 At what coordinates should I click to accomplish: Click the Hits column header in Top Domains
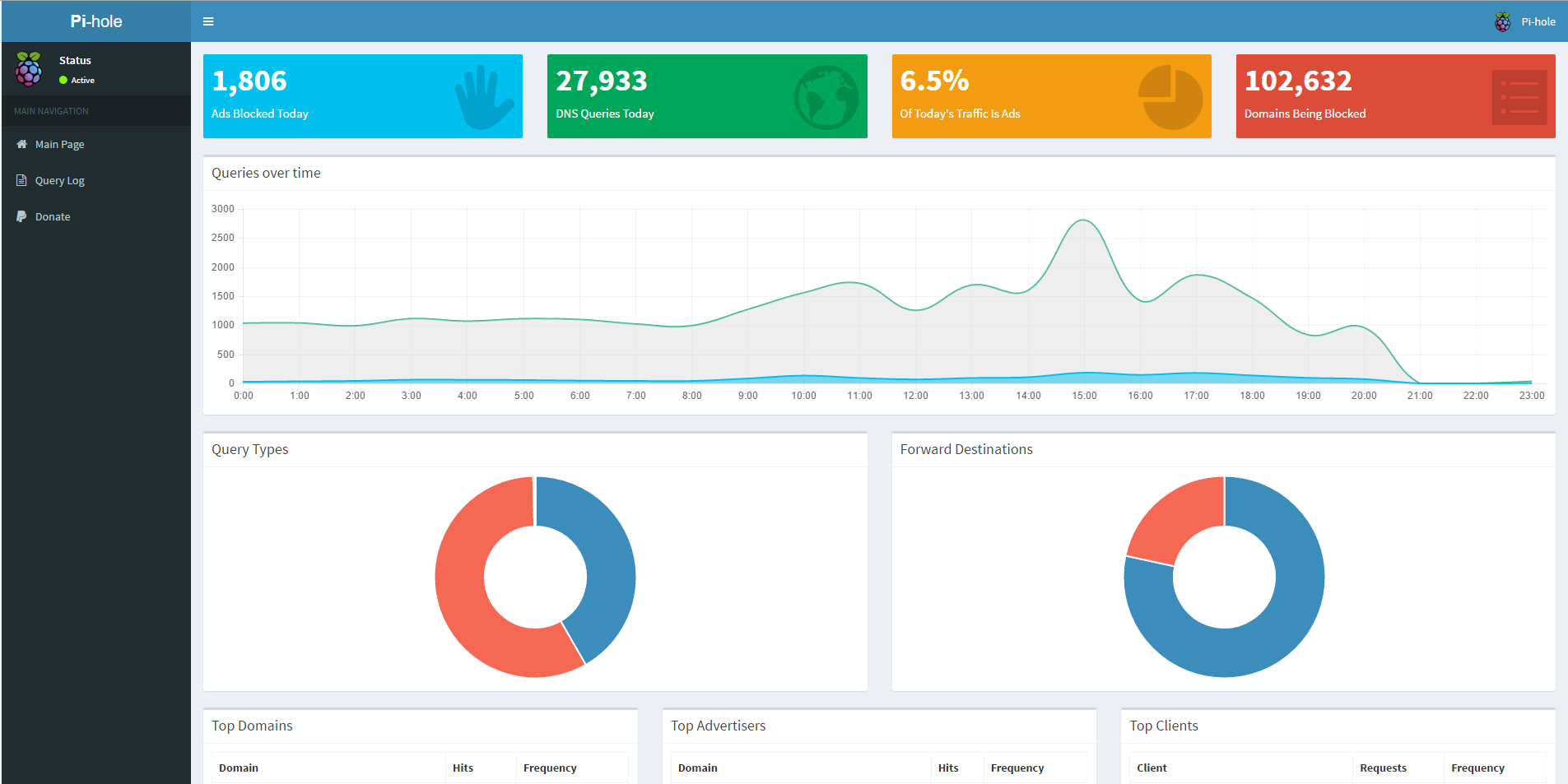(x=463, y=768)
